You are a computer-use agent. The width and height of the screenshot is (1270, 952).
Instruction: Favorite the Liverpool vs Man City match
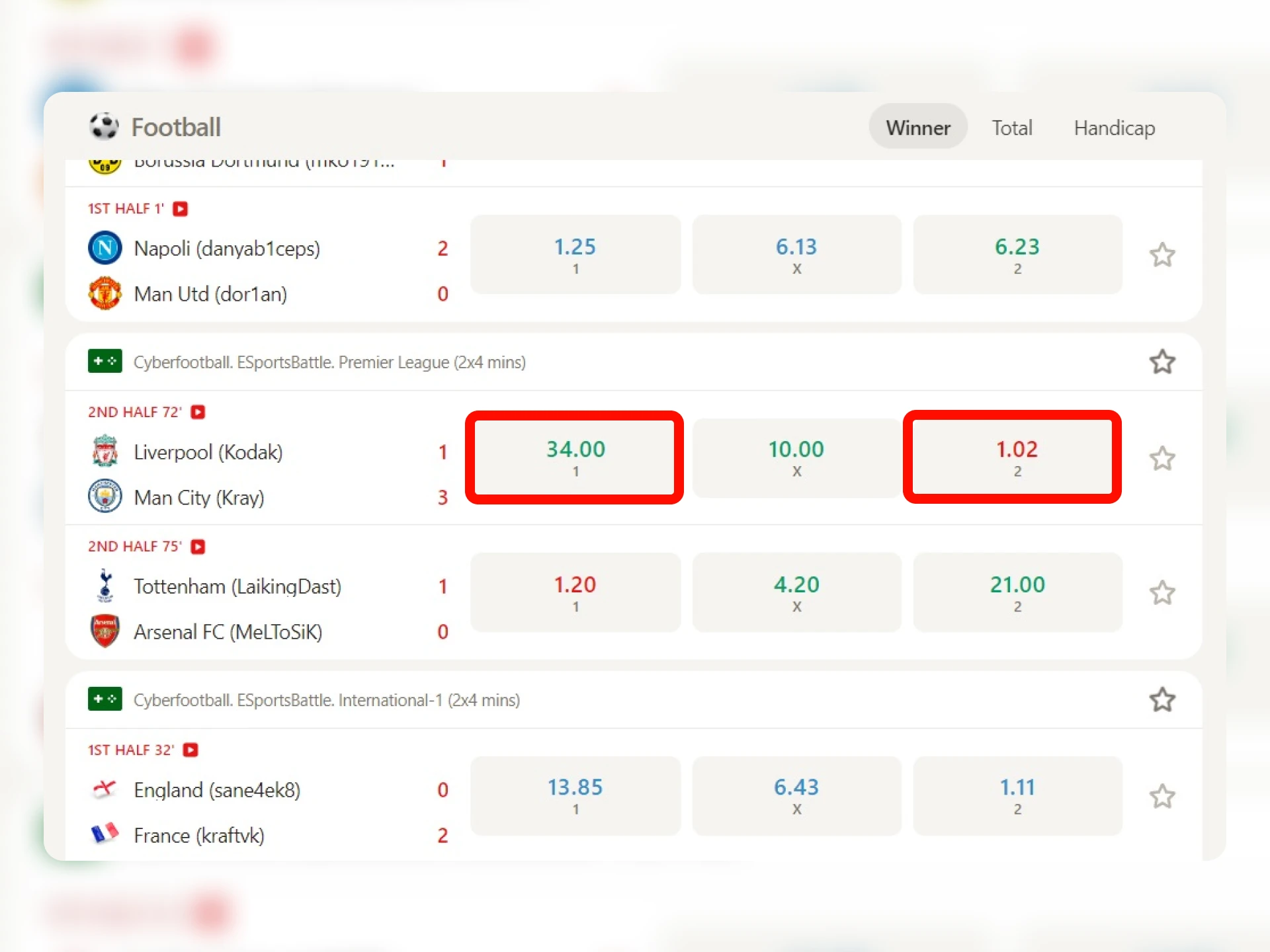[x=1162, y=458]
